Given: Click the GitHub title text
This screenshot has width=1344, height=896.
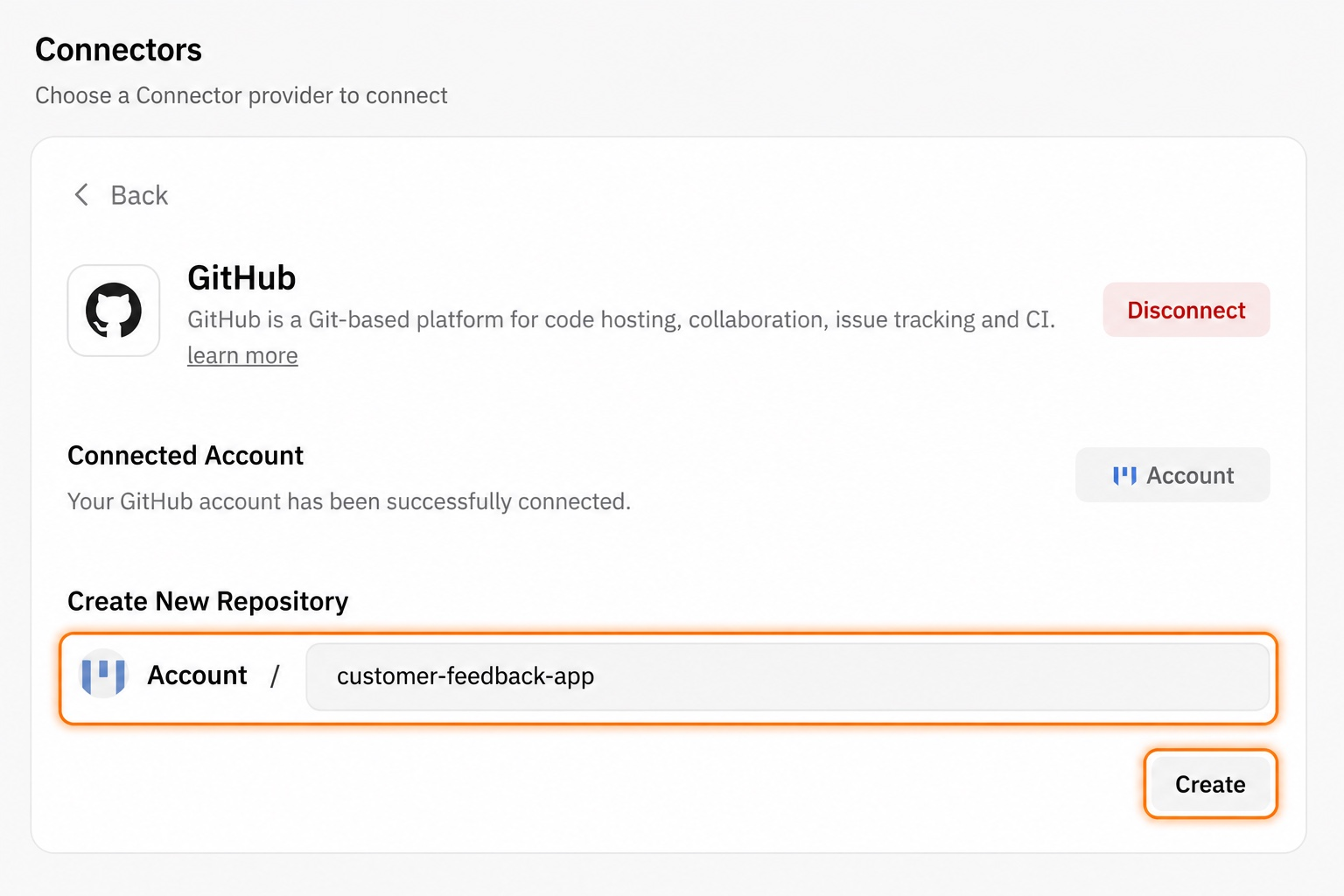Looking at the screenshot, I should tap(241, 278).
